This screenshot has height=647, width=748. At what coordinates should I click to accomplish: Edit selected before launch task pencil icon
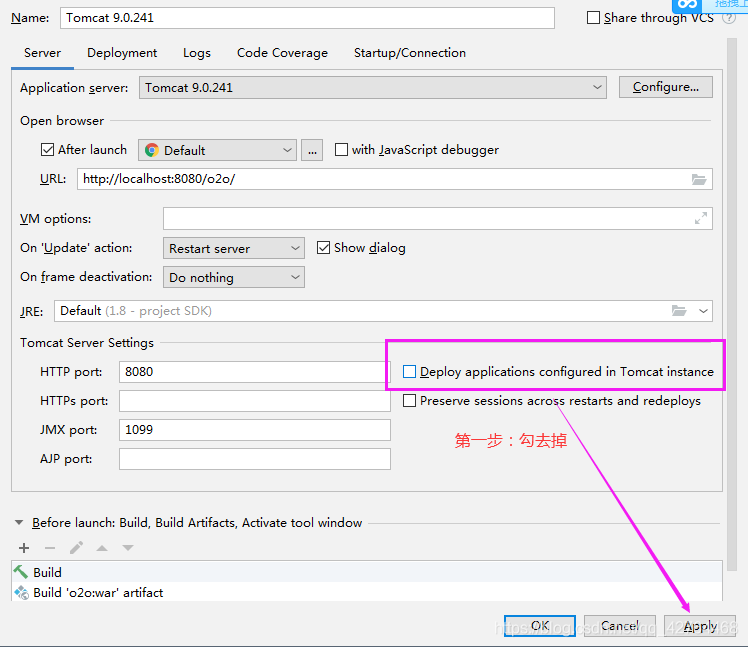(x=76, y=548)
